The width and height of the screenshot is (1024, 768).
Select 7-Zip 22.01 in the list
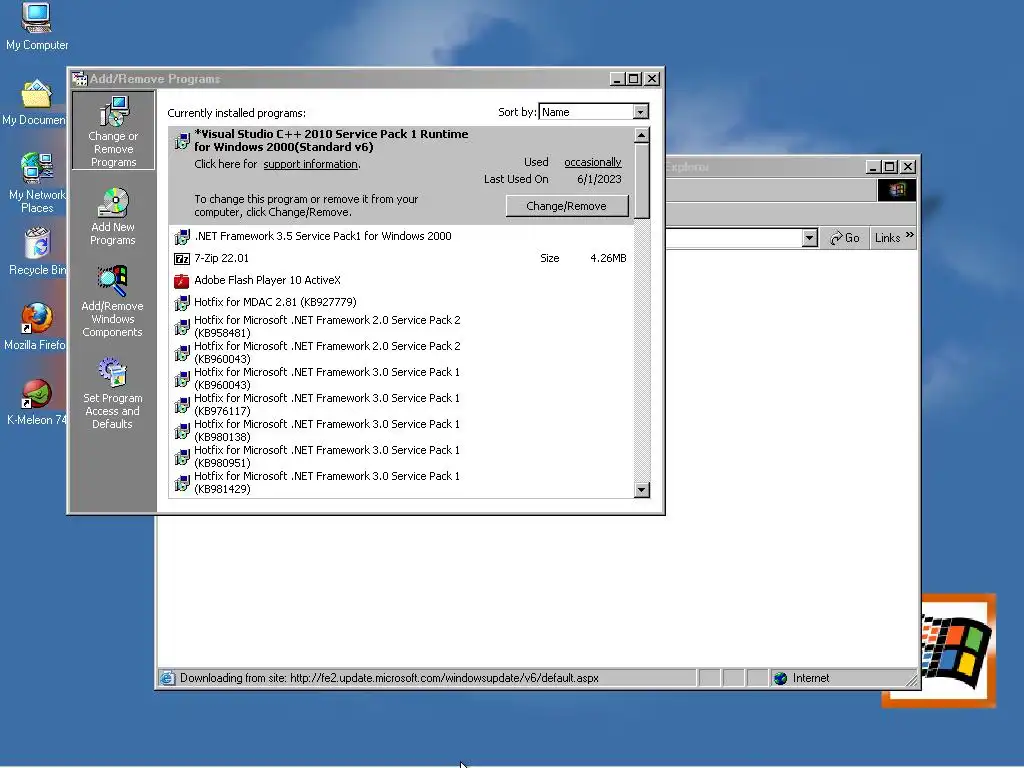tap(401, 259)
